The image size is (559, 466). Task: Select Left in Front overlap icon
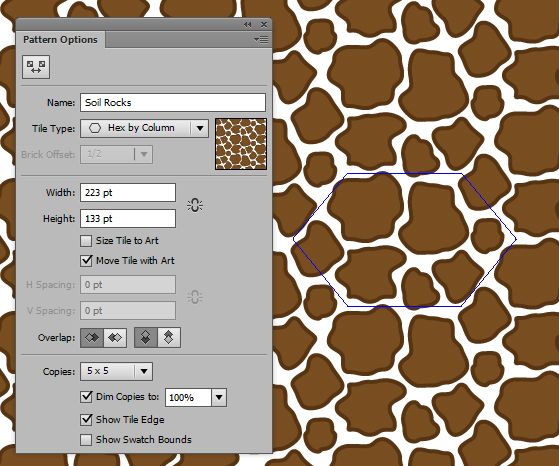point(92,337)
